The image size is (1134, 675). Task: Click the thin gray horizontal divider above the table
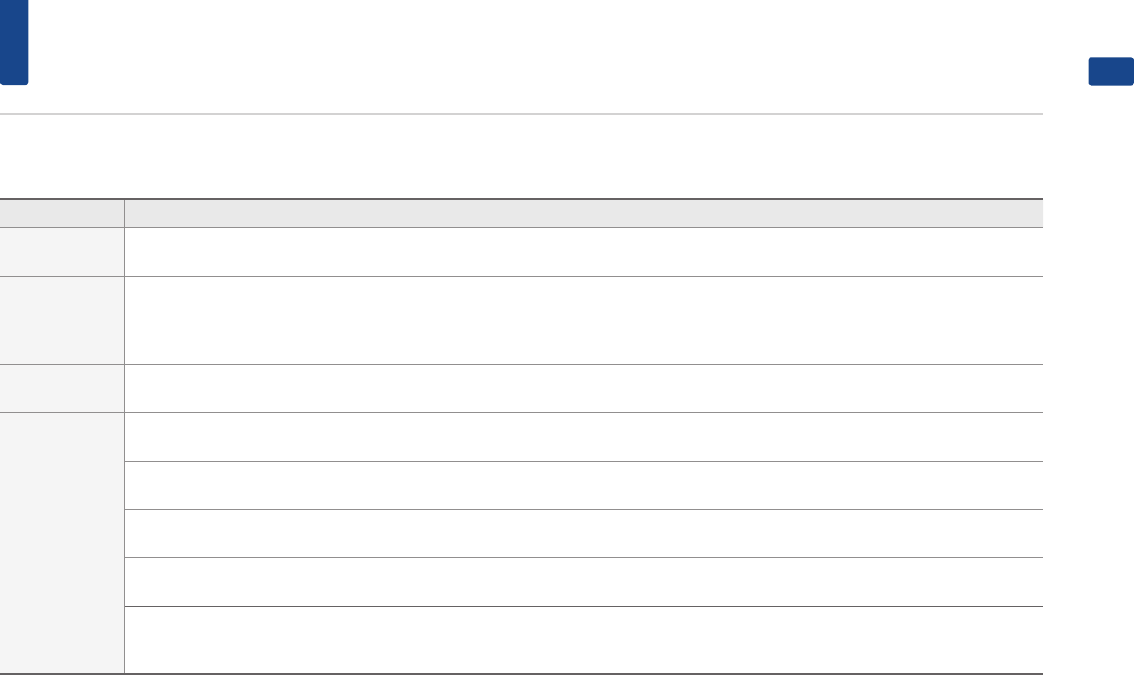(x=521, y=114)
